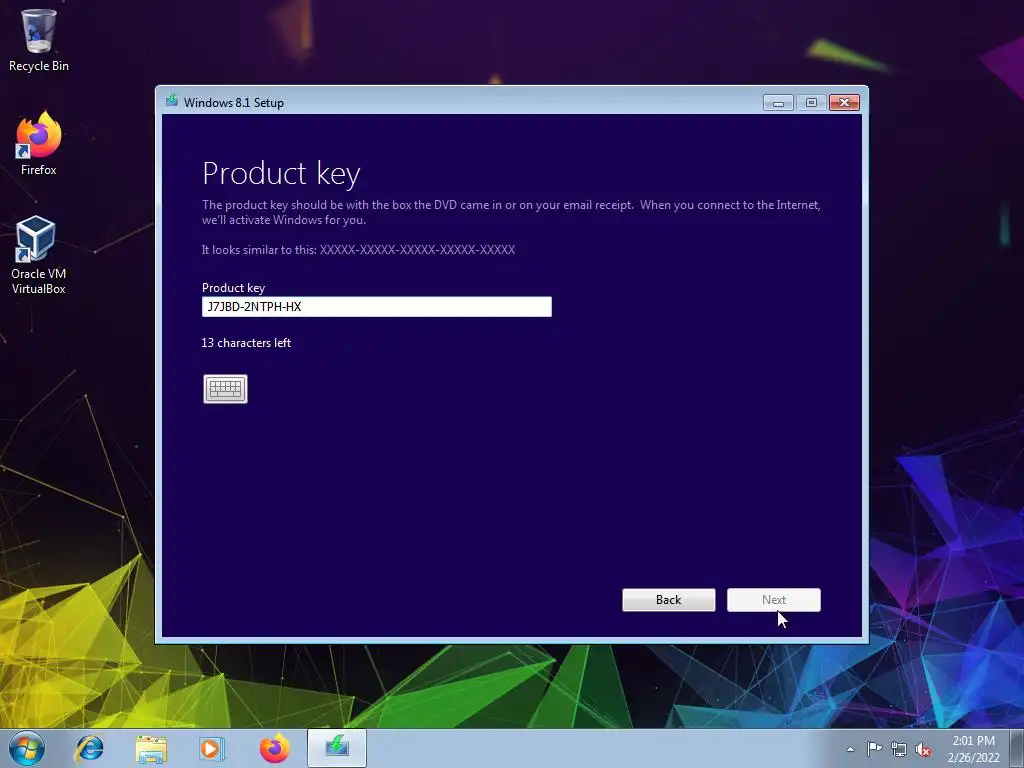
Task: Click the XXXXX-XXXXX key format example text
Action: (x=417, y=250)
